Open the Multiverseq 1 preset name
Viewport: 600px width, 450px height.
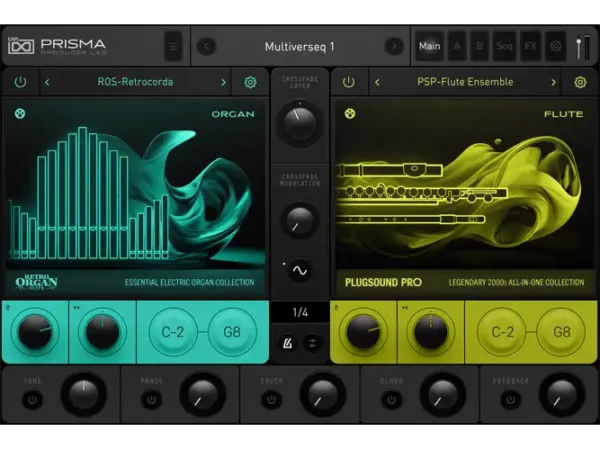[300, 47]
